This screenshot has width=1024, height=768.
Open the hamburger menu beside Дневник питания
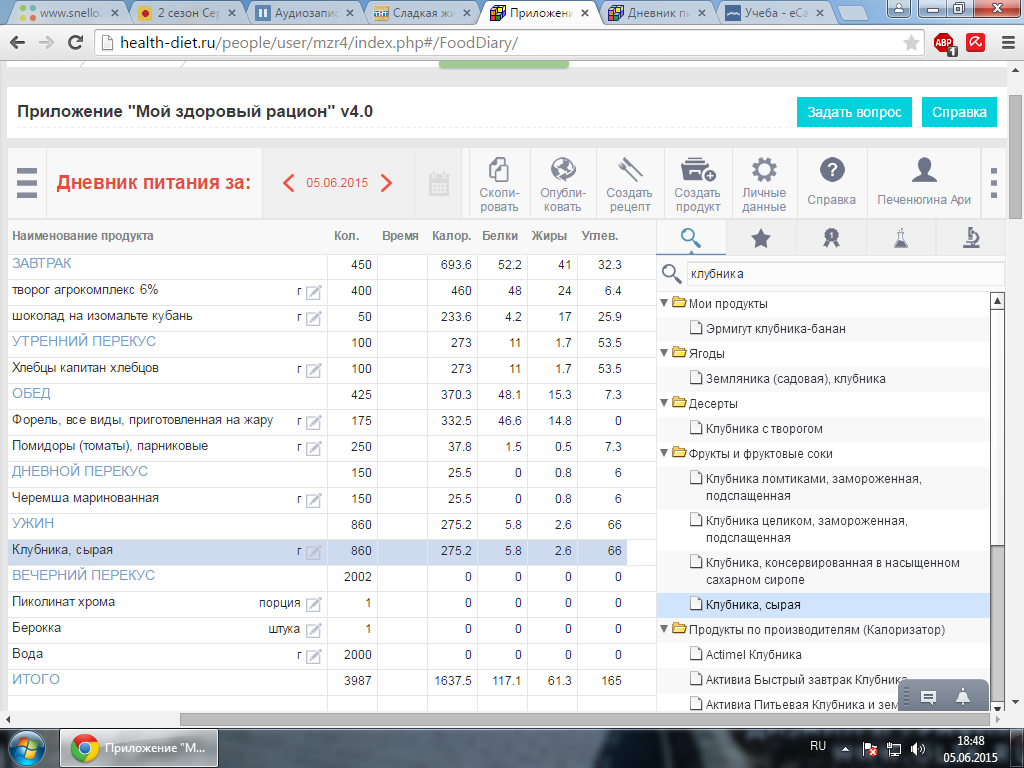coord(27,183)
